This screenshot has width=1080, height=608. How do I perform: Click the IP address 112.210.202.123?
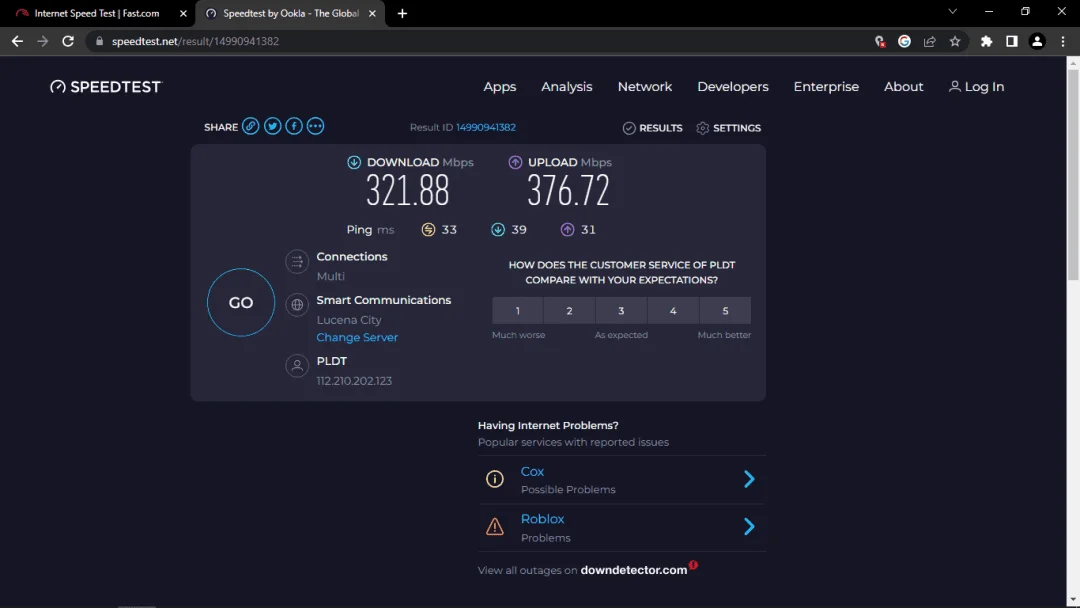(354, 381)
